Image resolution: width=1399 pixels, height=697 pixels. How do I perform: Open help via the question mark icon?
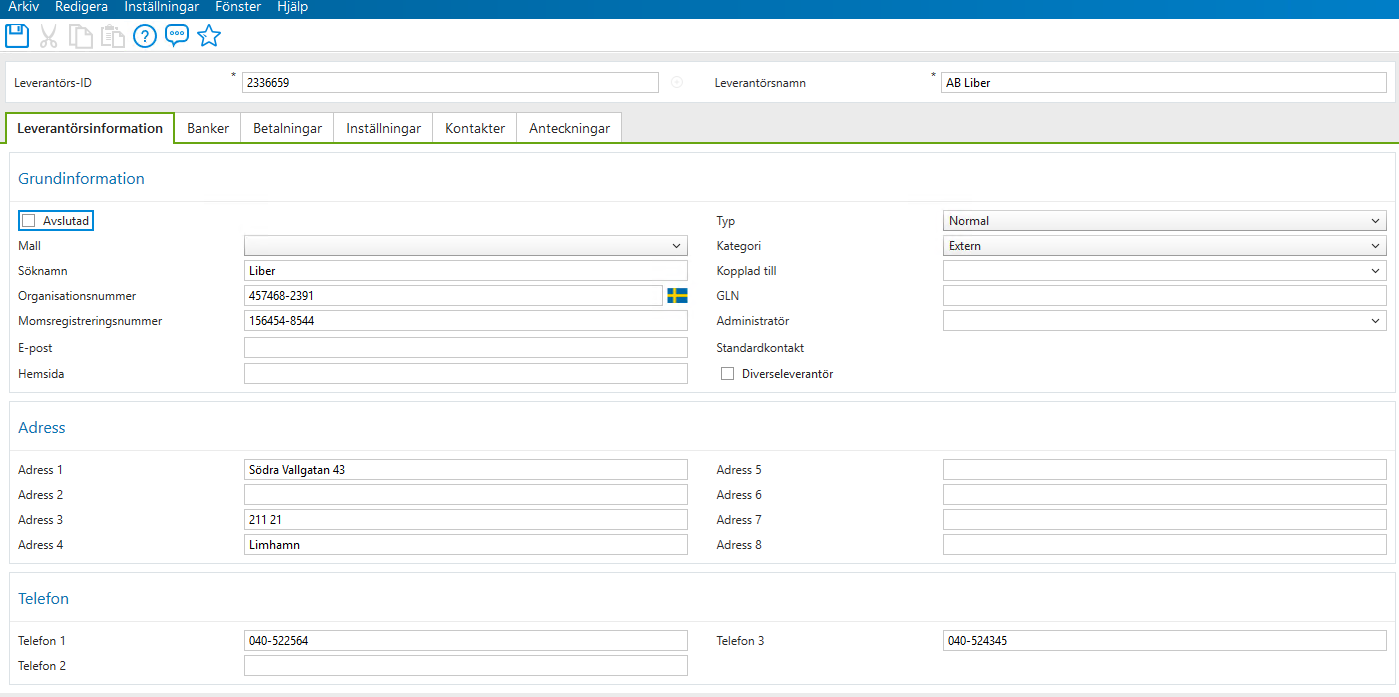145,36
